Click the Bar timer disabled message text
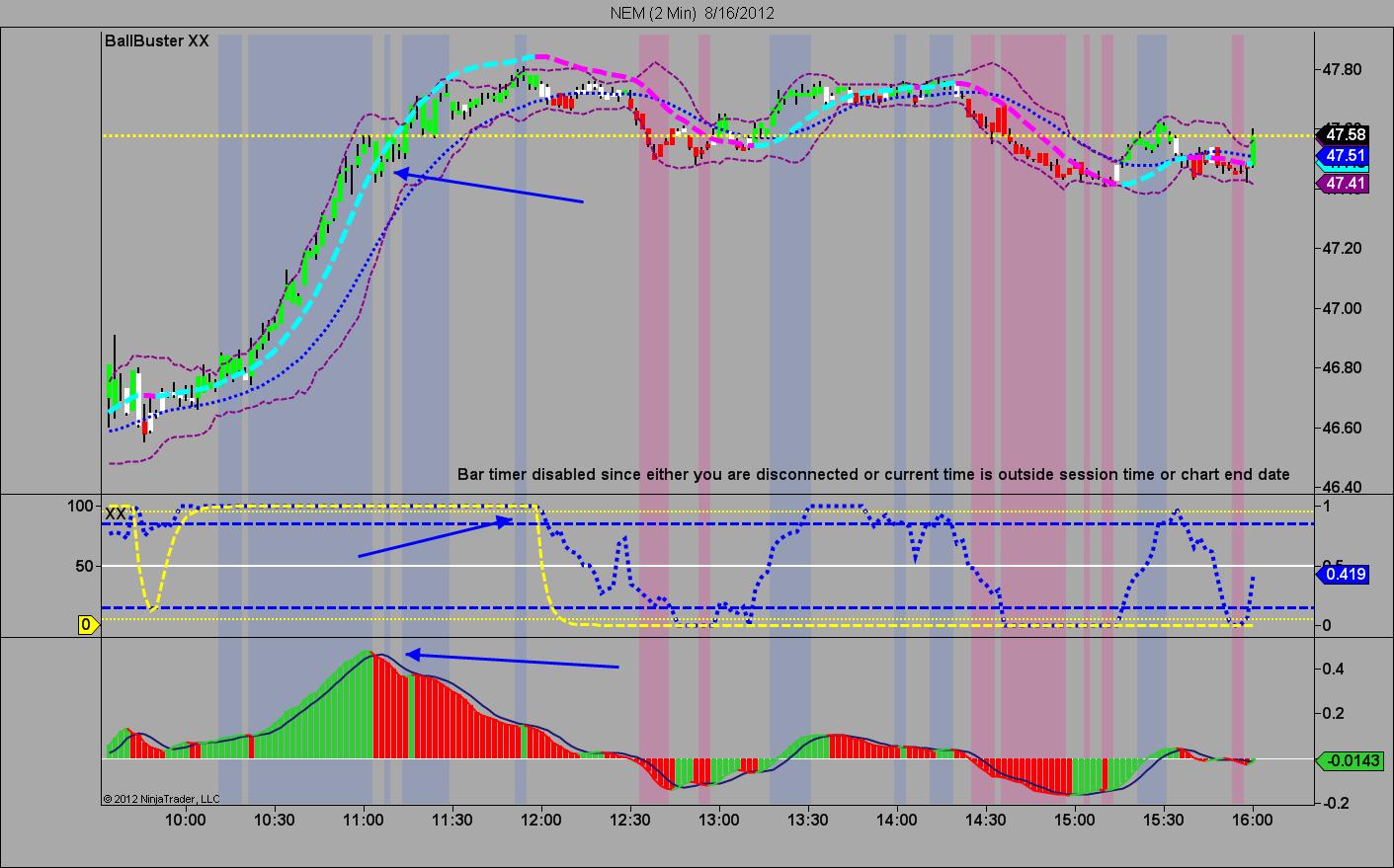The image size is (1394, 868). (873, 474)
